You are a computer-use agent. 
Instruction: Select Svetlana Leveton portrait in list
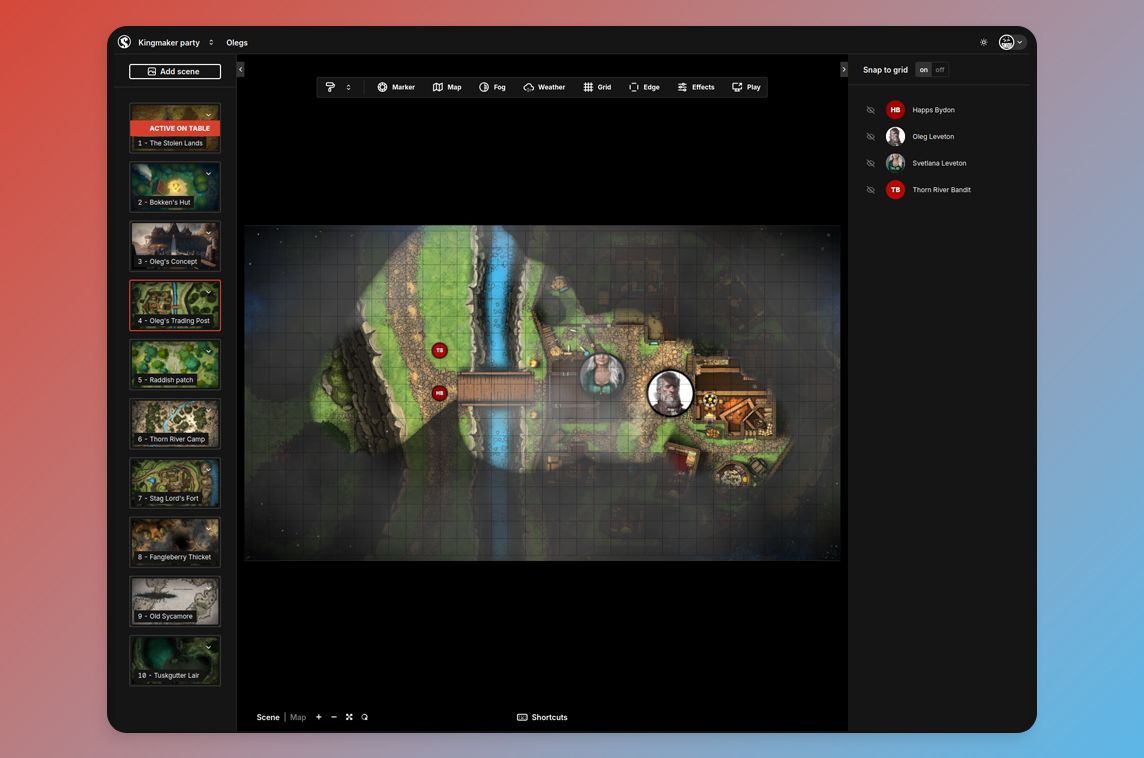point(895,163)
